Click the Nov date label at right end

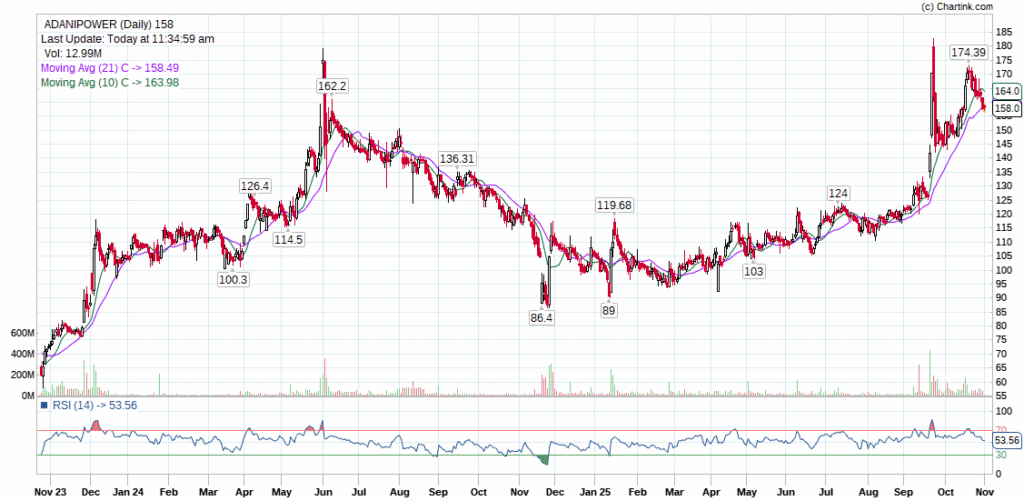(985, 490)
